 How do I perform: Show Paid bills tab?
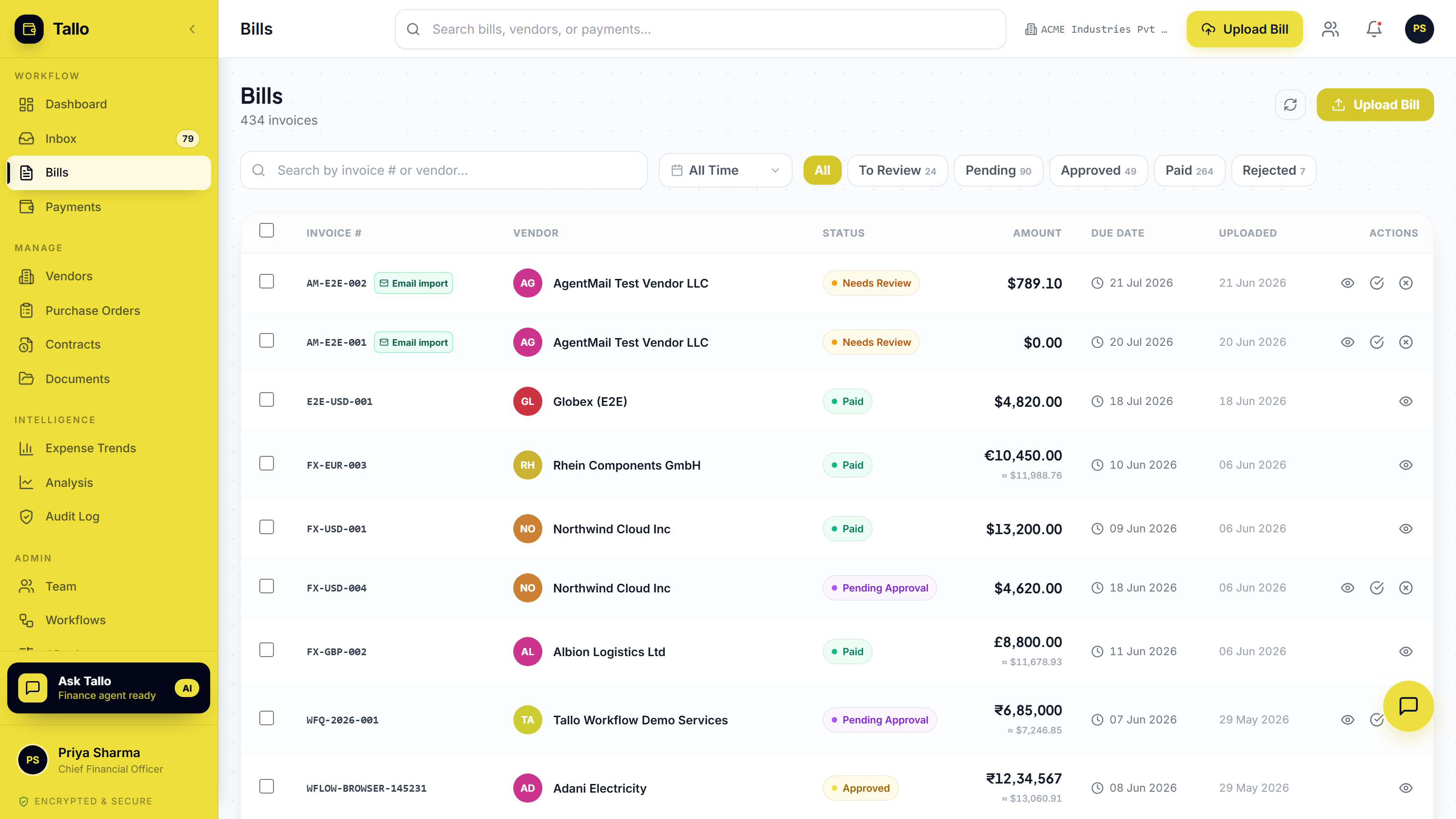point(1189,170)
